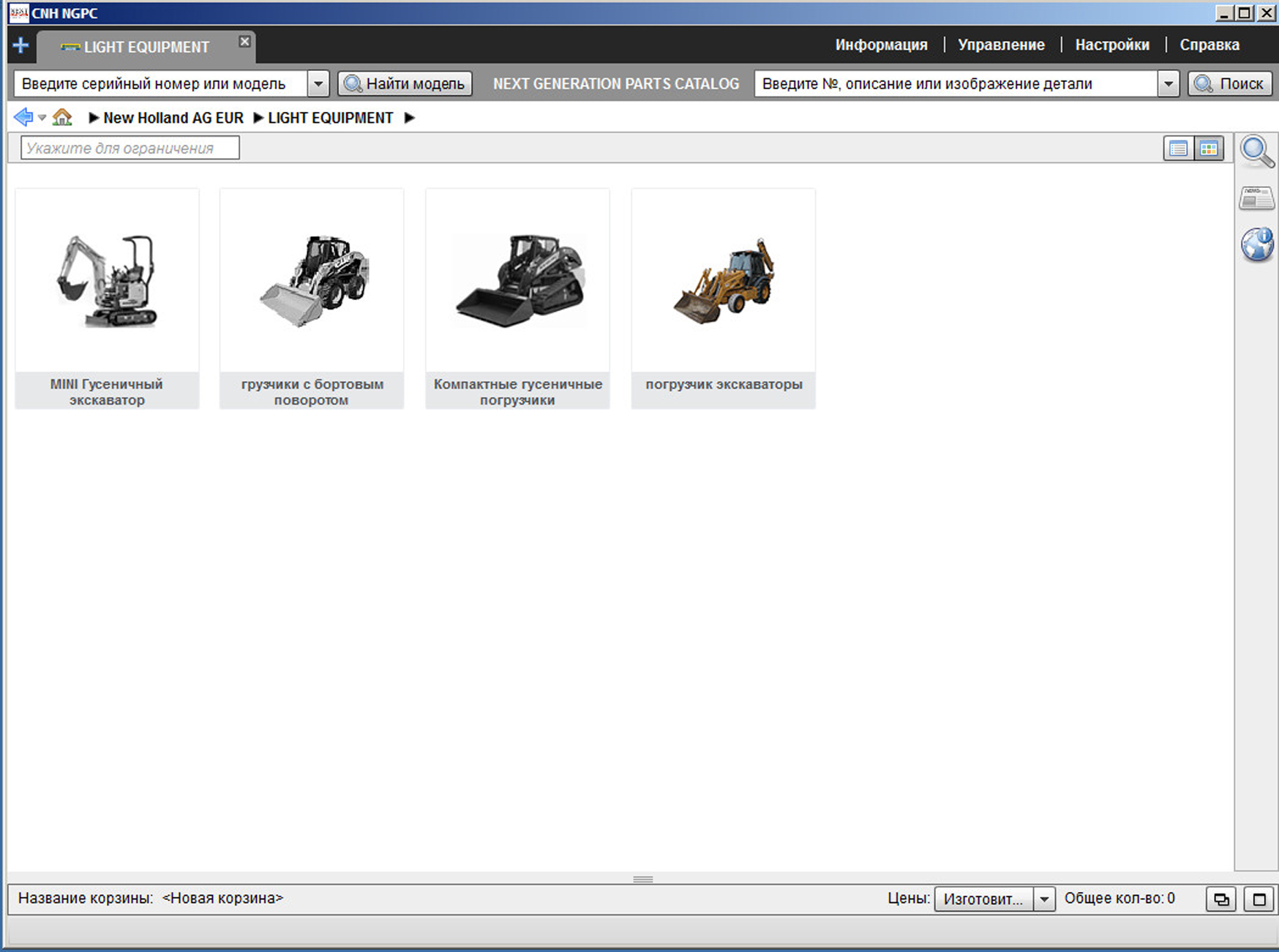Viewport: 1279px width, 952px height.
Task: Click the globe info icon in sidebar
Action: pos(1256,244)
